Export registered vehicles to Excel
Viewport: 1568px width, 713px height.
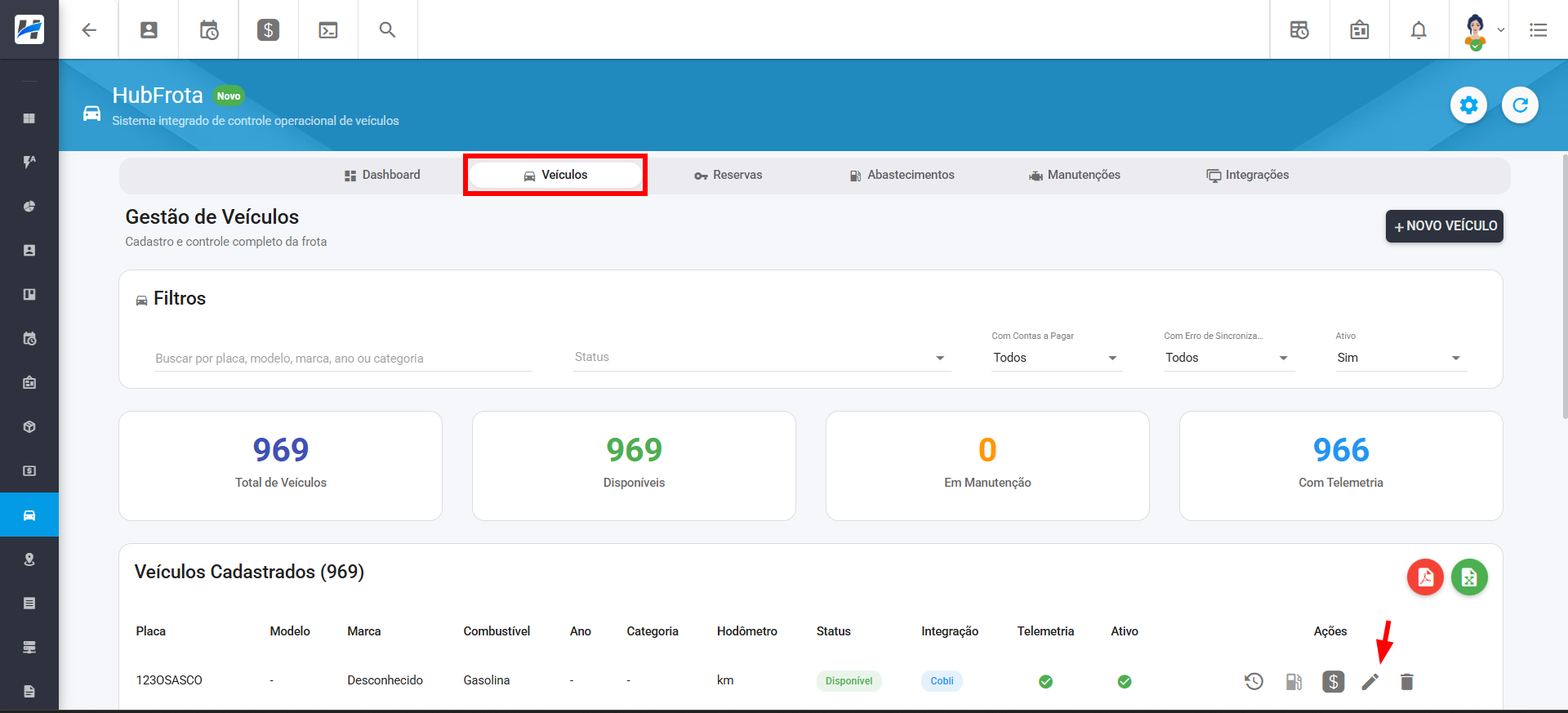click(x=1469, y=577)
